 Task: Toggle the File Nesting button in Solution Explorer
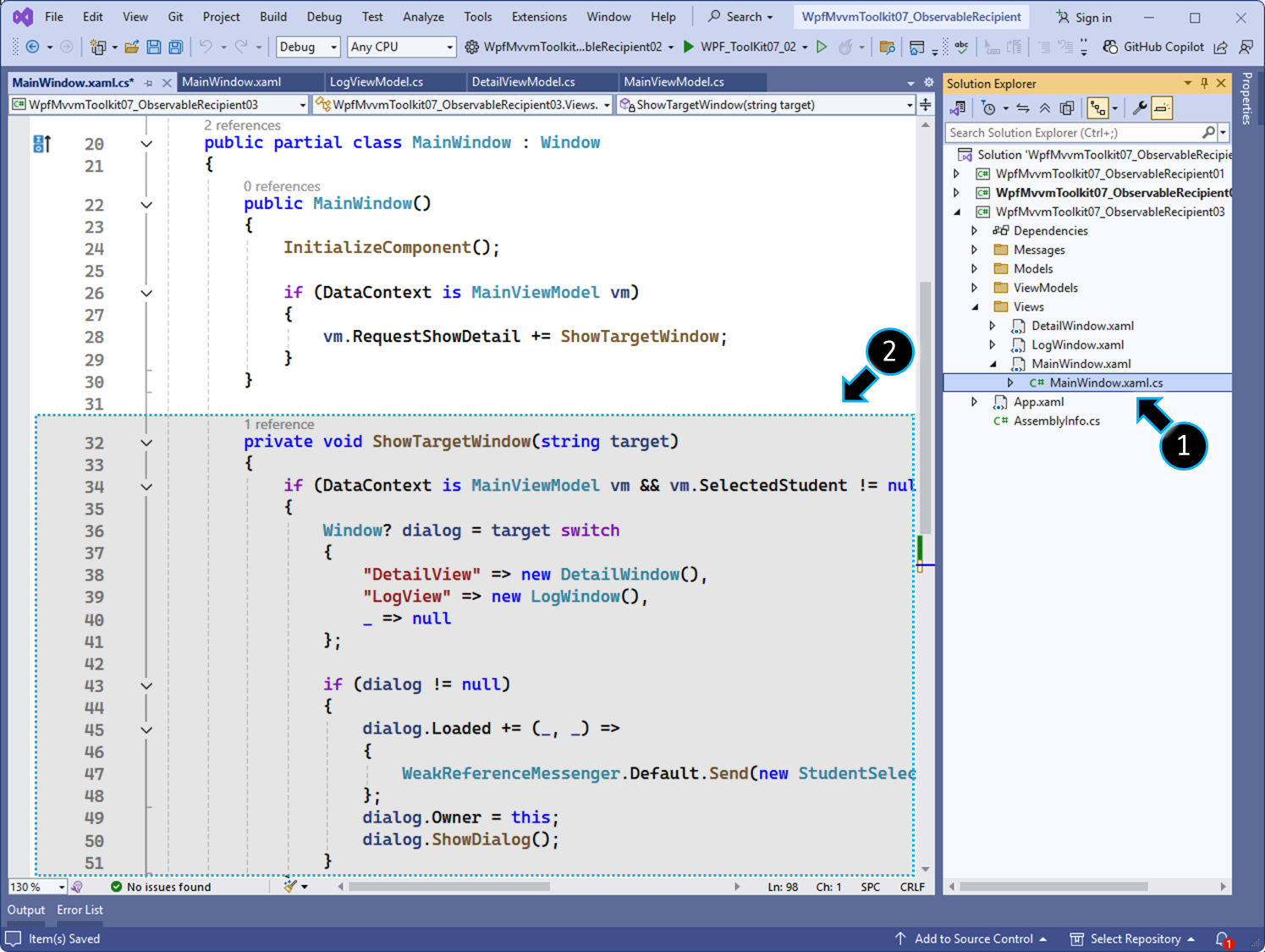(1097, 108)
